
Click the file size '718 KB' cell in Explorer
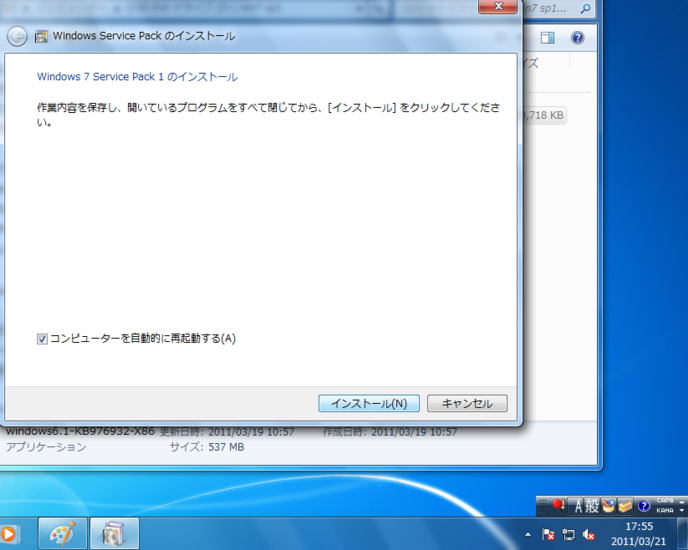coord(544,115)
